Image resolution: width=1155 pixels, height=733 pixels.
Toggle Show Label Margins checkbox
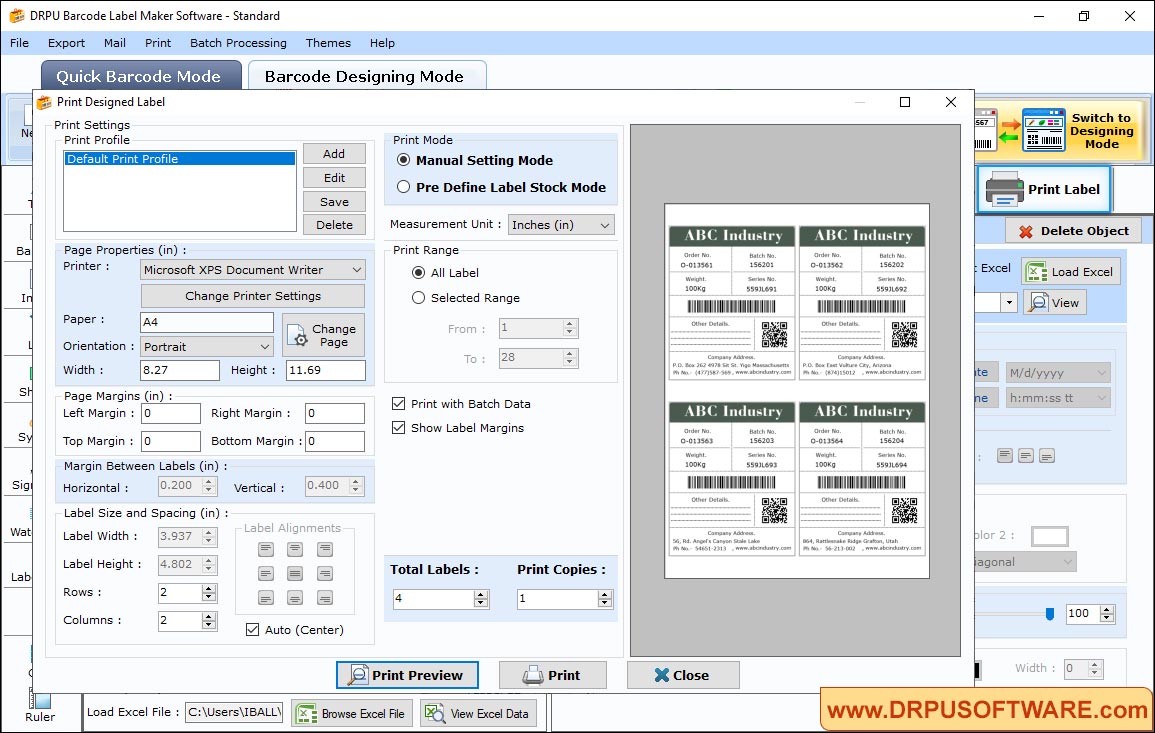(x=399, y=428)
